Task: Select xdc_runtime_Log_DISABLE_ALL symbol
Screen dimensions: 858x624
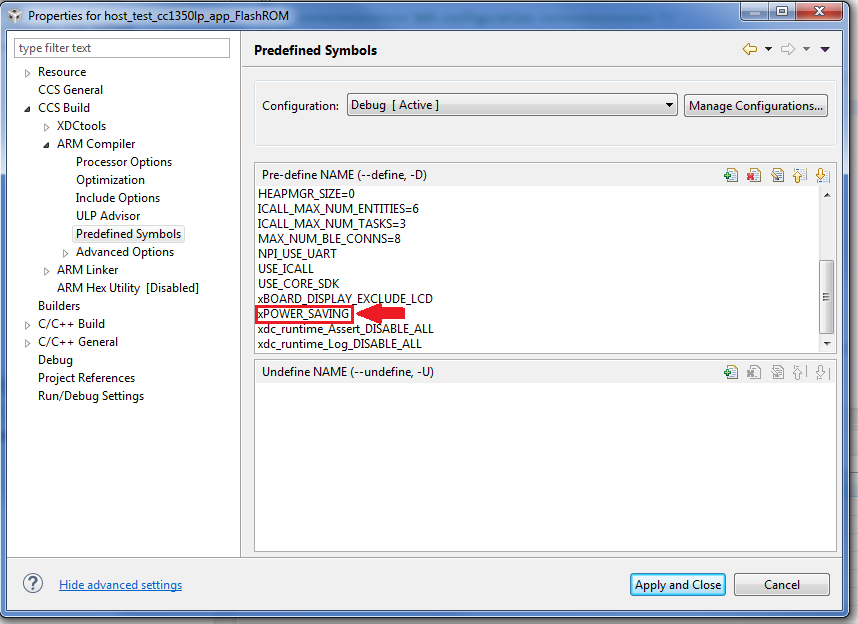Action: tap(339, 344)
